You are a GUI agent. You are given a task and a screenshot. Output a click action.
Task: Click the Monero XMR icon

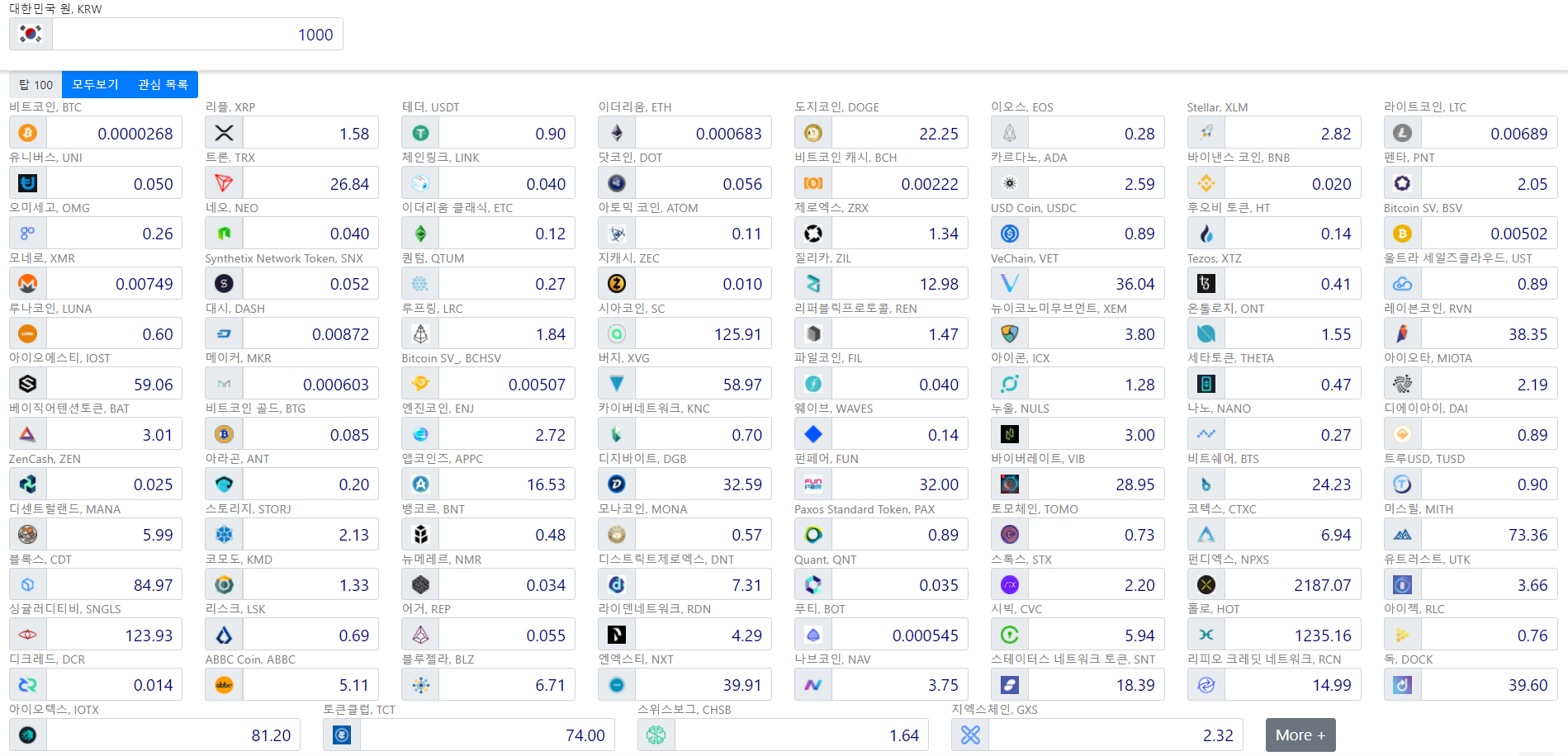pos(27,284)
